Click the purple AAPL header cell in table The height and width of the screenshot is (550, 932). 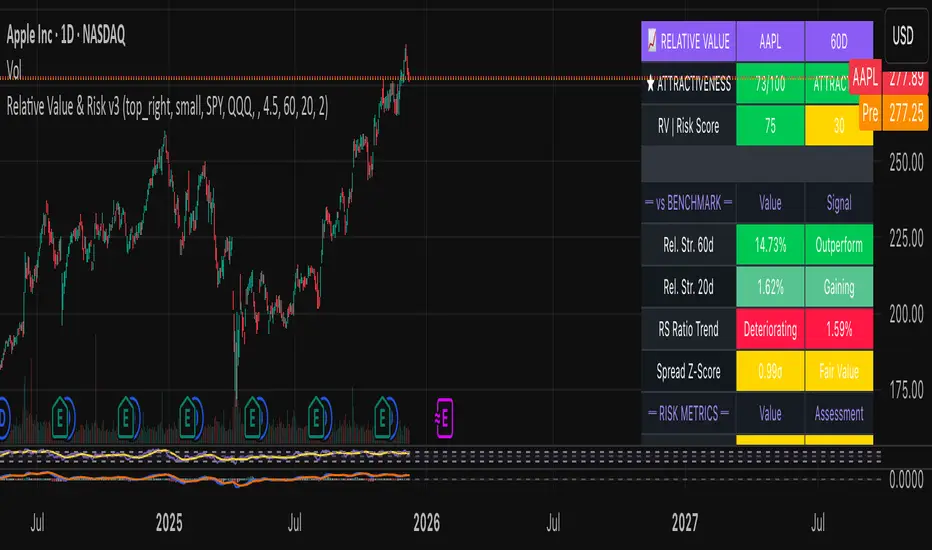tap(770, 42)
